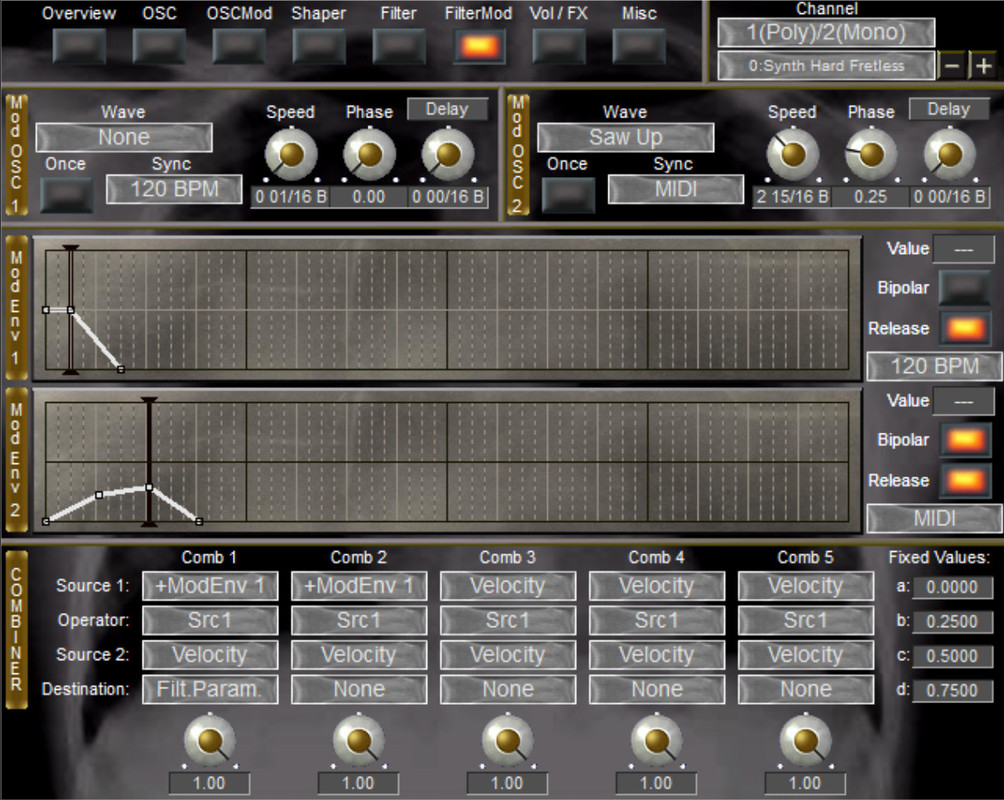Screen dimensions: 1004x800
Task: Click Mod OSC 1 Speed knob
Action: tap(291, 154)
